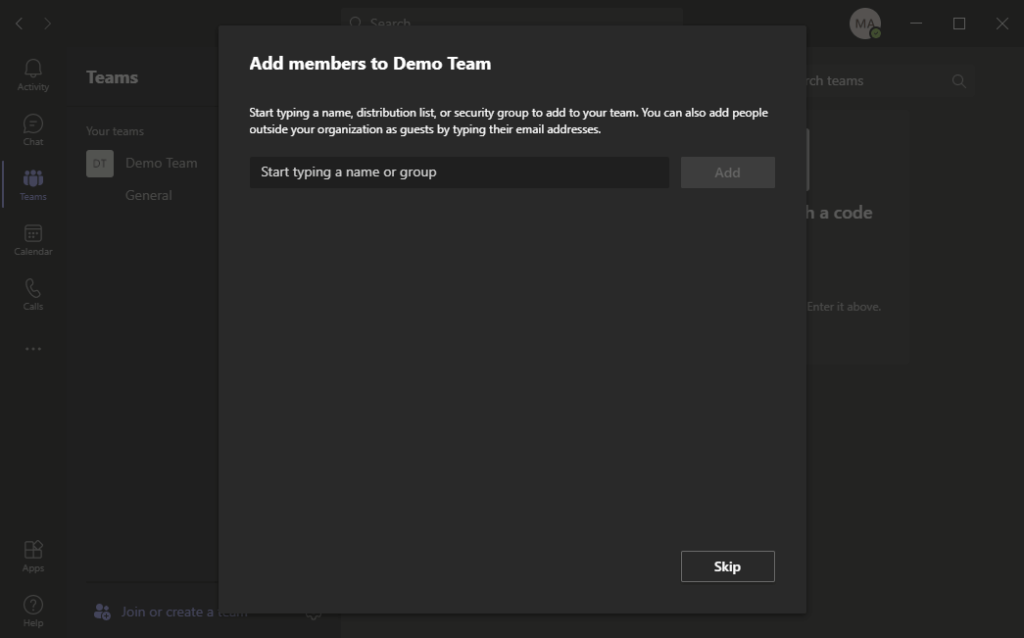The width and height of the screenshot is (1024, 638).
Task: Click the Teams panel heading
Action: click(112, 77)
